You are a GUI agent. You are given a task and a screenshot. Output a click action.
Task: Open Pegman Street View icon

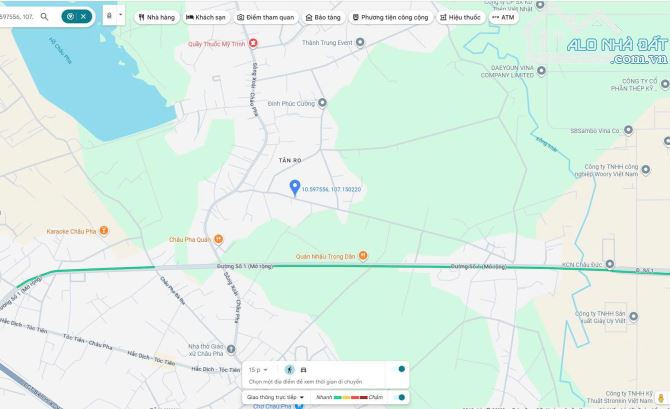pos(660,400)
